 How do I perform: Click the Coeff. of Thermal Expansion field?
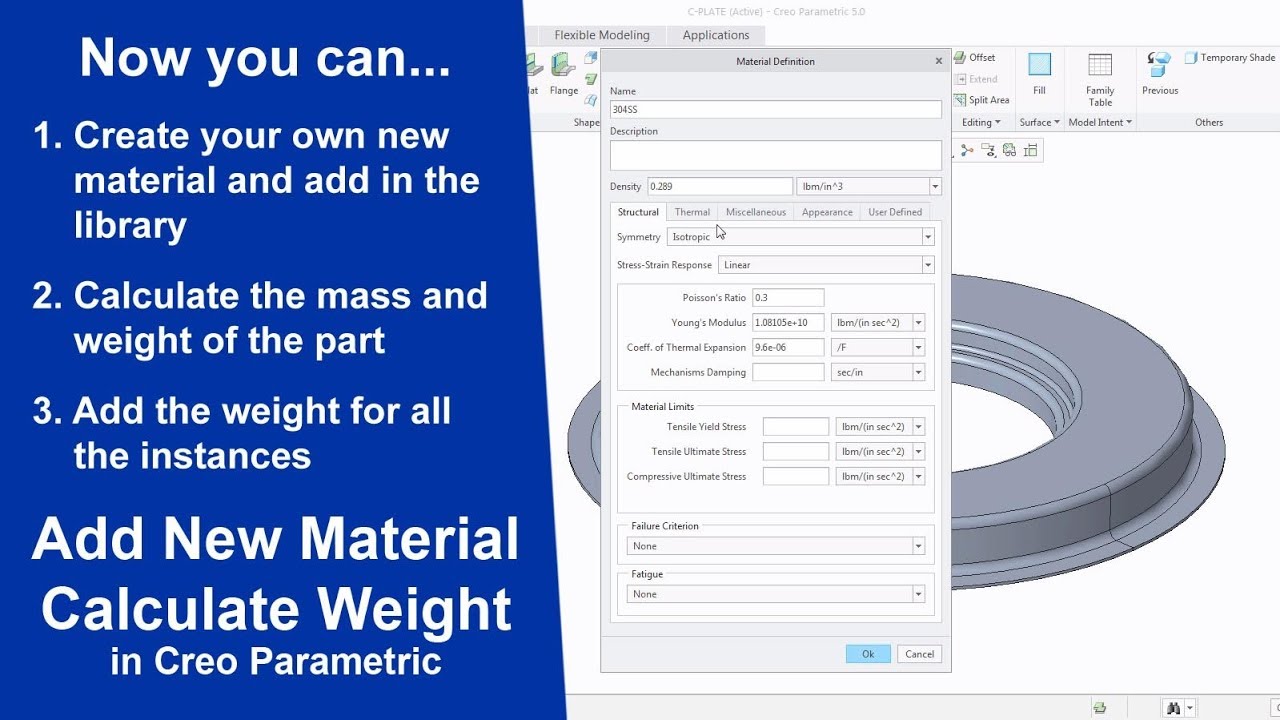coord(788,348)
